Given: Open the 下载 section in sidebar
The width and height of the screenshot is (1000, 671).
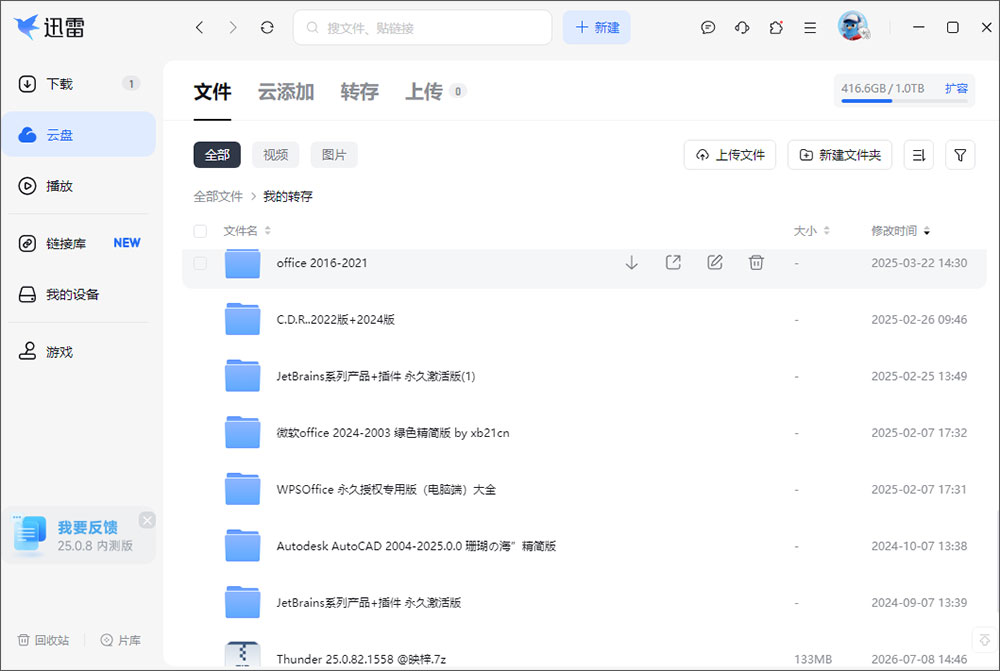Looking at the screenshot, I should tap(78, 84).
